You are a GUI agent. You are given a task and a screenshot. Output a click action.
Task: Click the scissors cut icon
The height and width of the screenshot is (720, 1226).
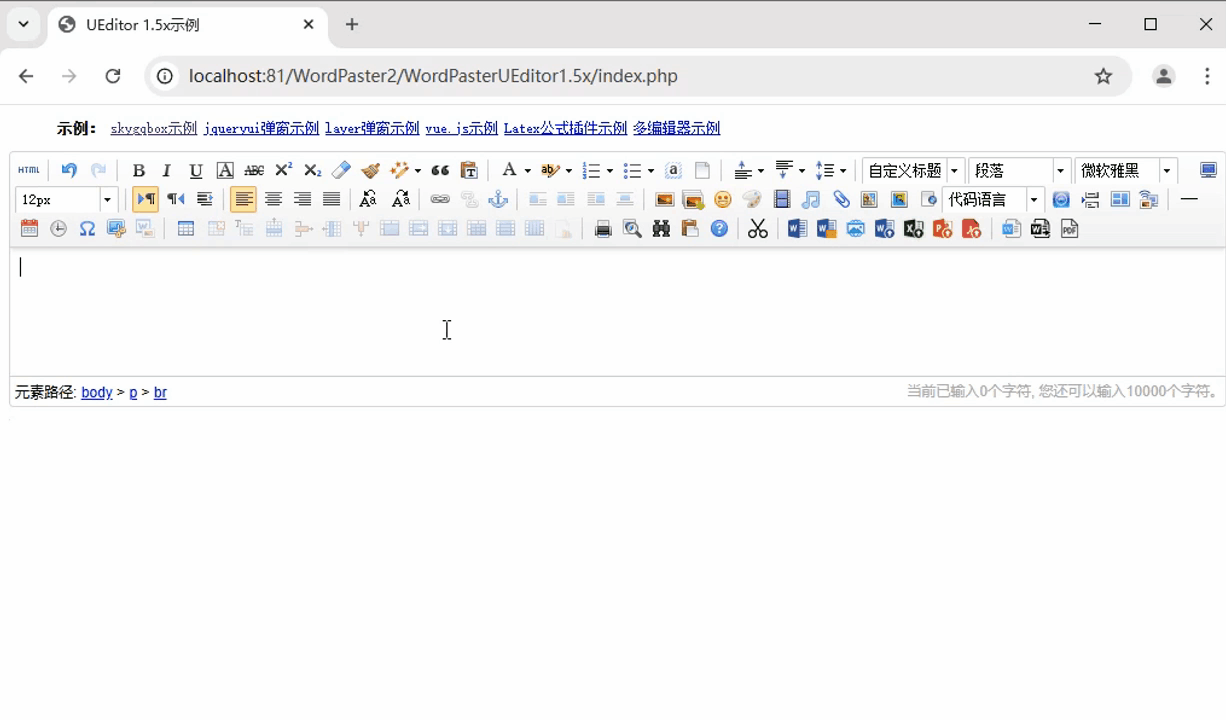coord(758,229)
